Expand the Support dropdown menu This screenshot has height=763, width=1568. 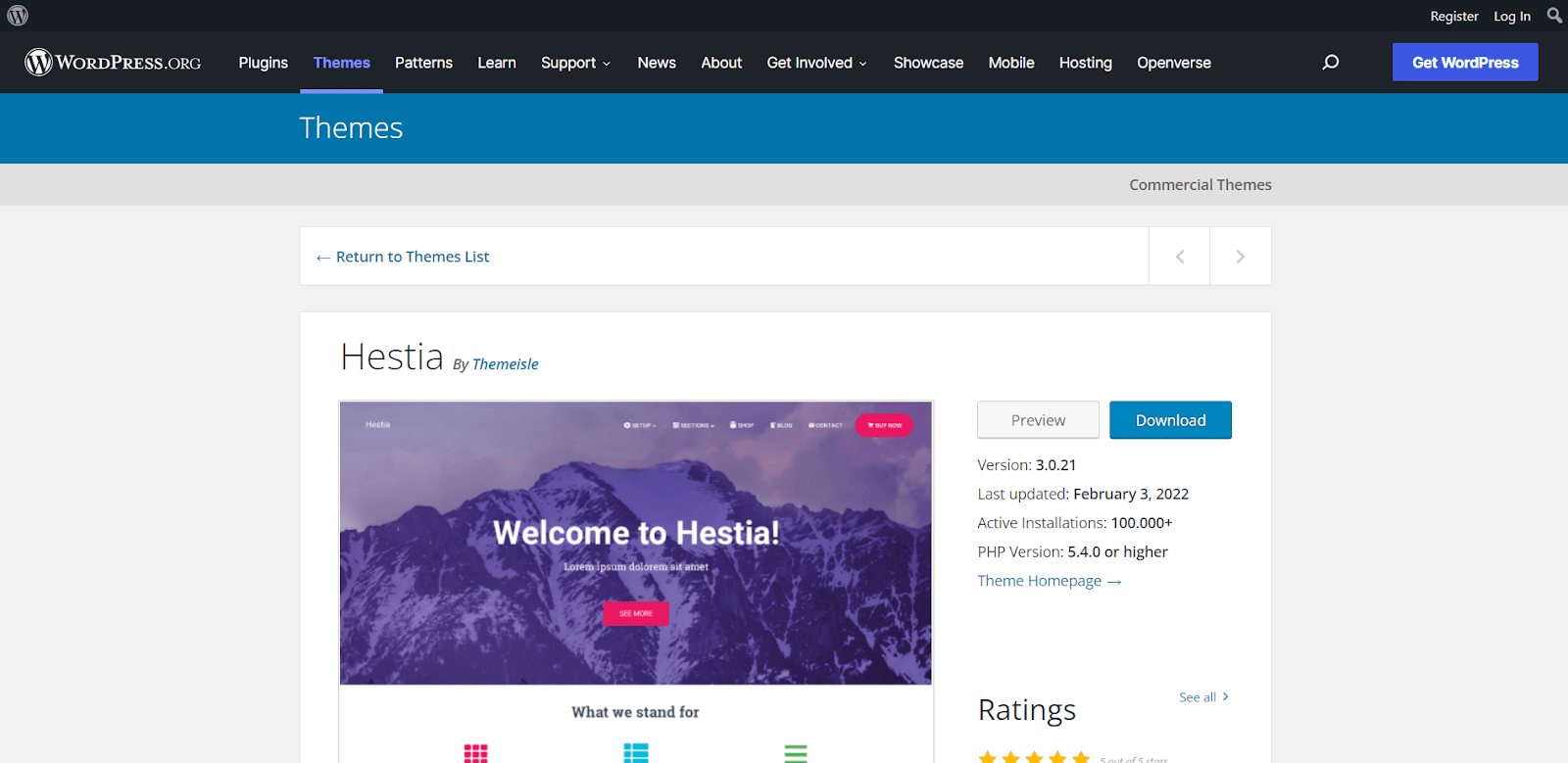pos(575,63)
